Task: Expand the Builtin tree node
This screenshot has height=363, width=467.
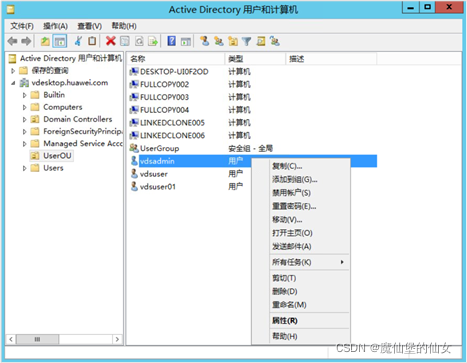Action: point(24,95)
